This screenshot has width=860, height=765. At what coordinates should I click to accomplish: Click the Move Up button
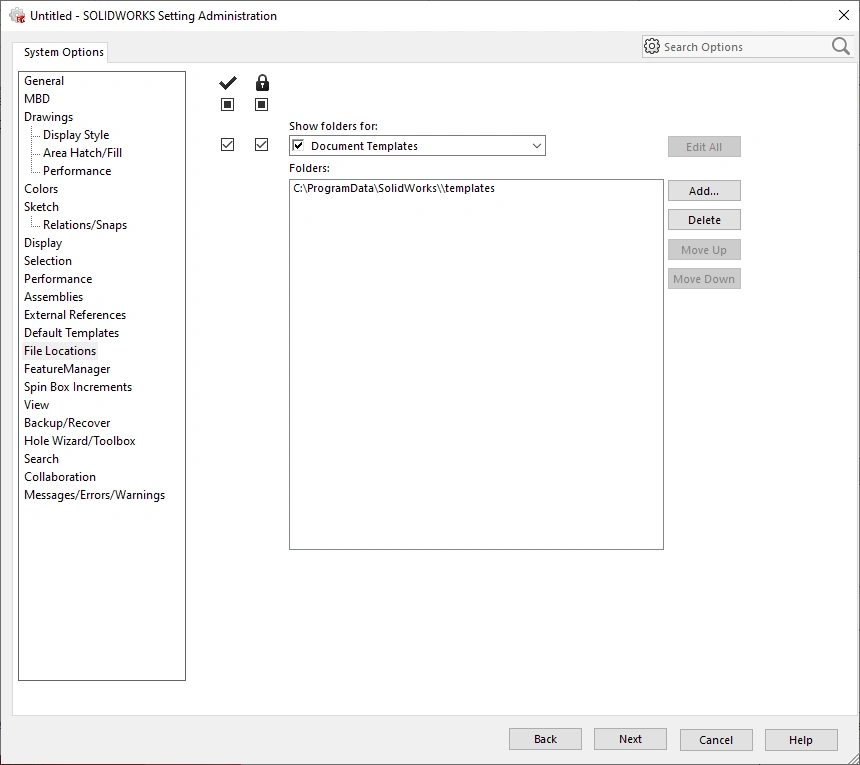coord(704,250)
